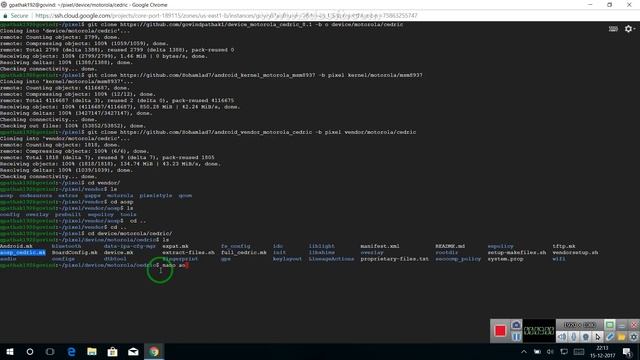The width and height of the screenshot is (640, 360).
Task: Minimize the recorder toolbar
Action: coord(622,325)
